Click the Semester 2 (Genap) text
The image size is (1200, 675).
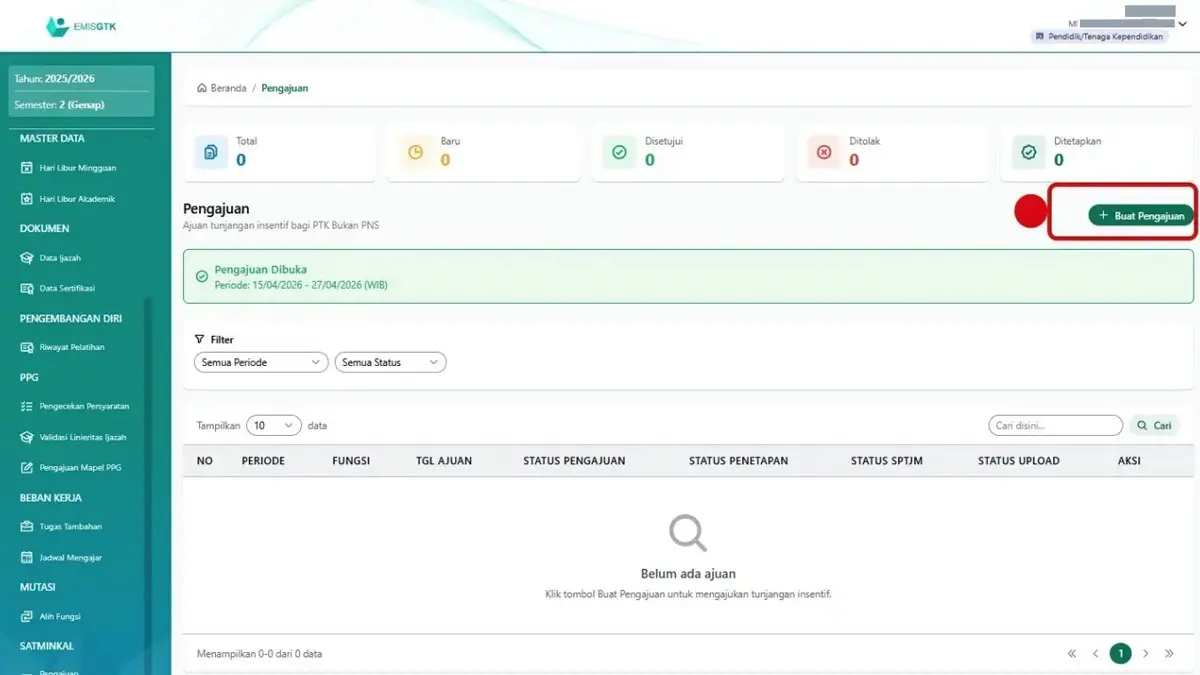click(59, 104)
